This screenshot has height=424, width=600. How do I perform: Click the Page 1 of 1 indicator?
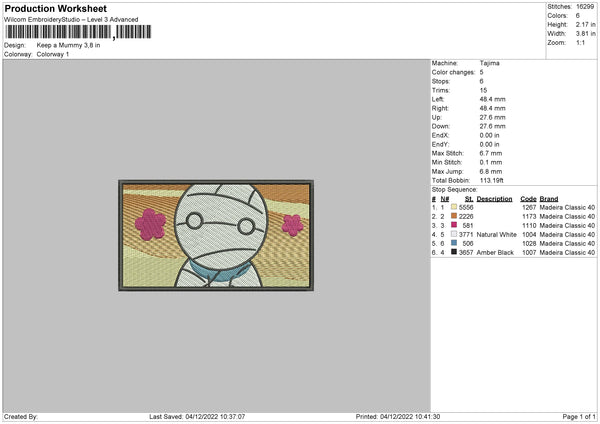coord(579,417)
